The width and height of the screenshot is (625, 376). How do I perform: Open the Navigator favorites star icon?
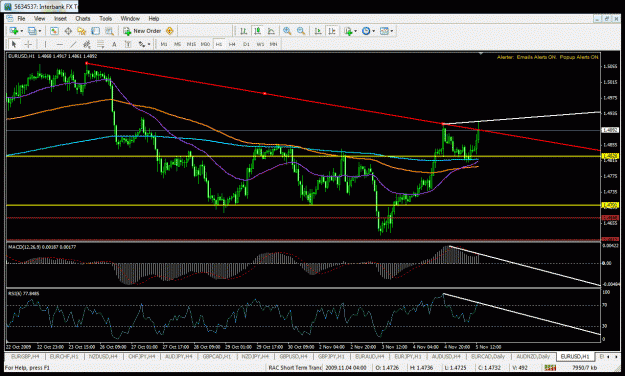click(x=82, y=31)
